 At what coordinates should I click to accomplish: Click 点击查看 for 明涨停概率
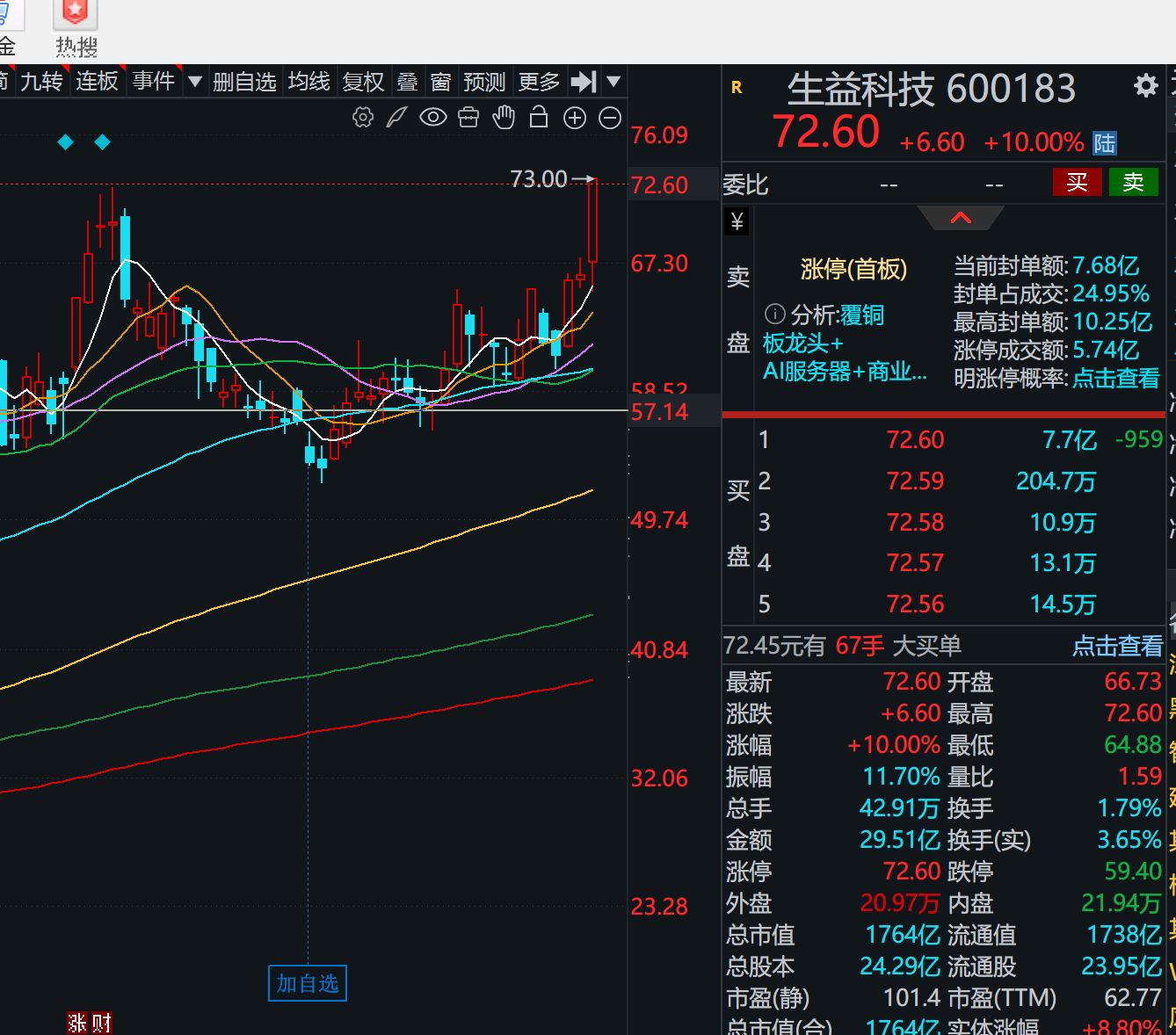[x=1116, y=379]
